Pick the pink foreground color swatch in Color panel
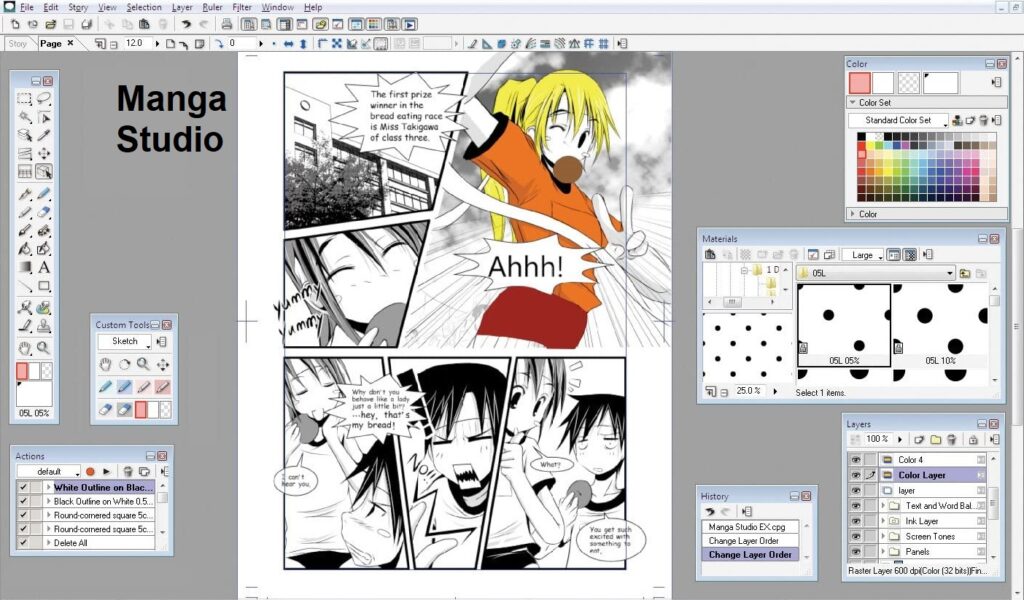The image size is (1024, 600). [x=859, y=83]
